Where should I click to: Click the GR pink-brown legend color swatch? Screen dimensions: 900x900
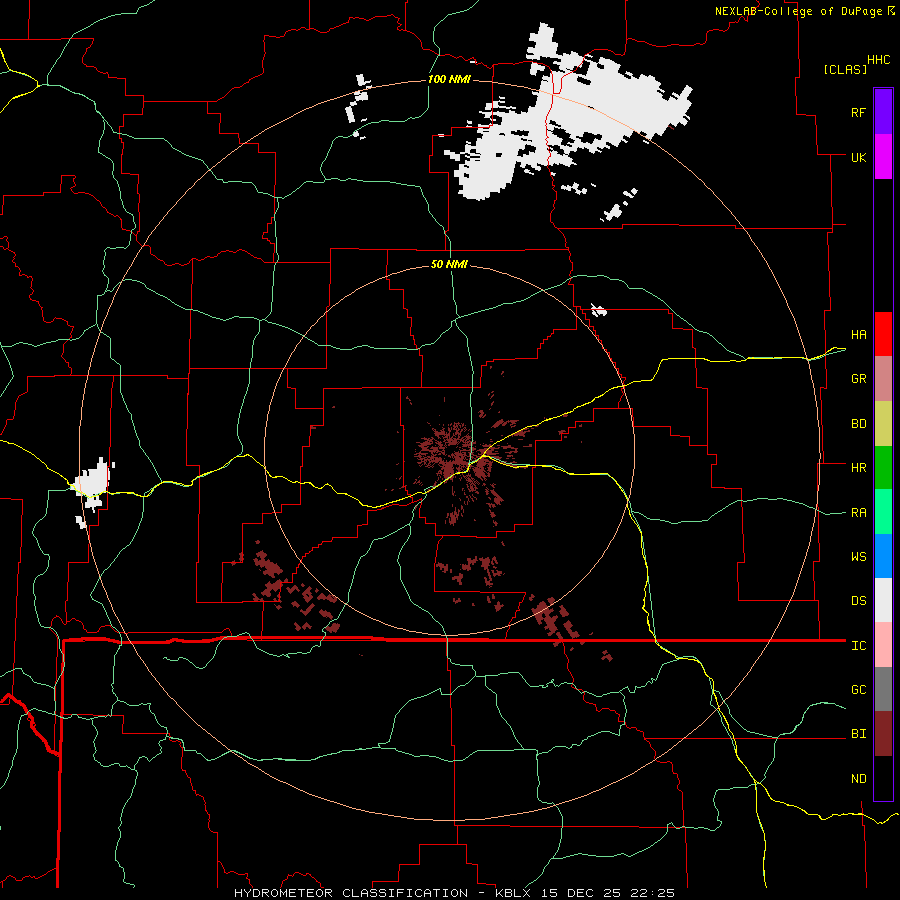(883, 379)
